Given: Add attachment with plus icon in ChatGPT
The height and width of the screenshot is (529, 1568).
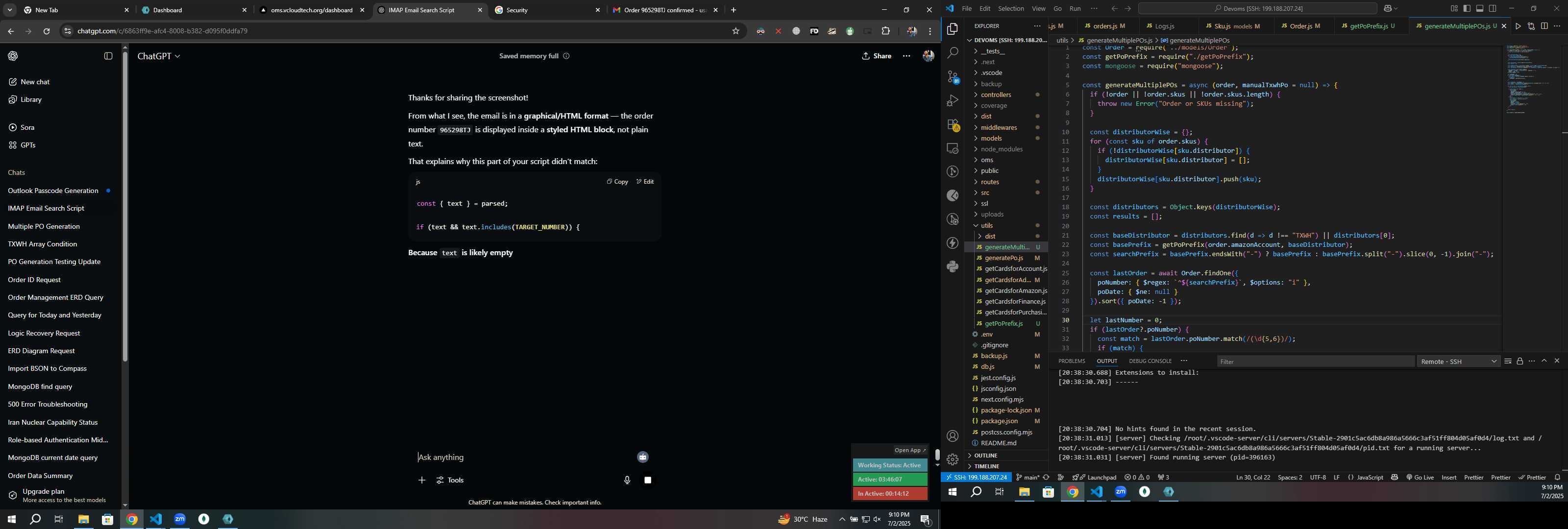Looking at the screenshot, I should [x=422, y=481].
